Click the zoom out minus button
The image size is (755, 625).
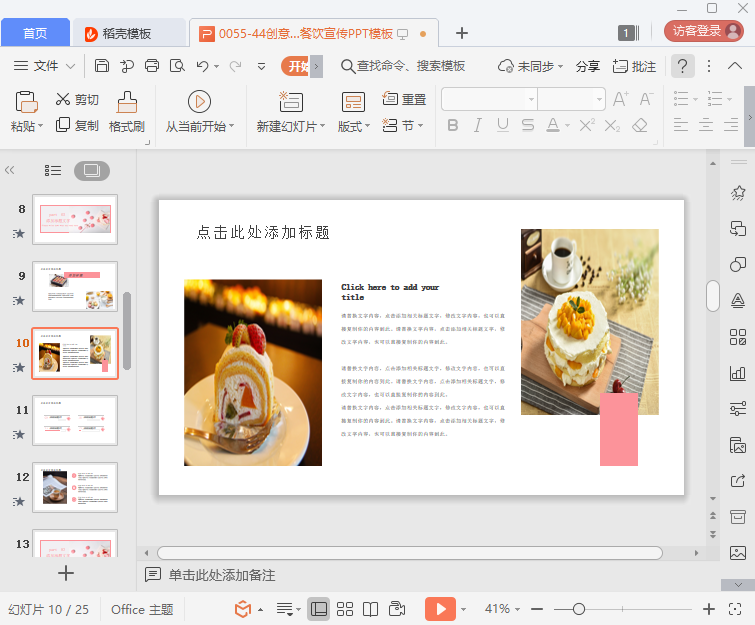pos(537,609)
